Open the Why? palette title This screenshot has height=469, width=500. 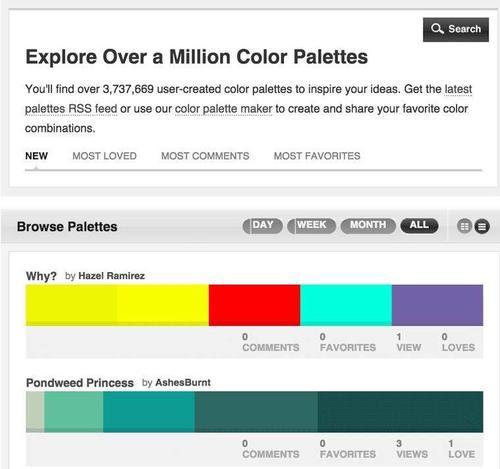(x=41, y=276)
